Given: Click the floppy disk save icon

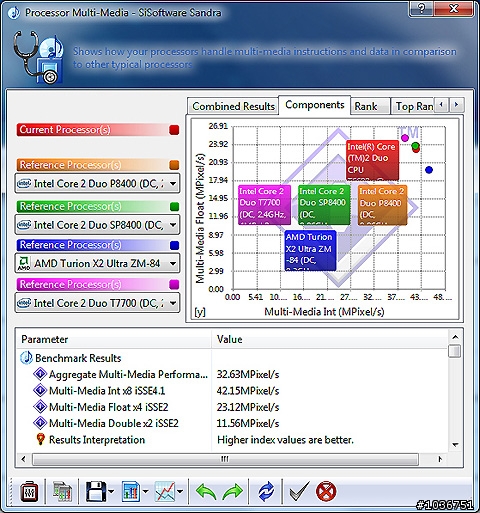Looking at the screenshot, I should 96,492.
